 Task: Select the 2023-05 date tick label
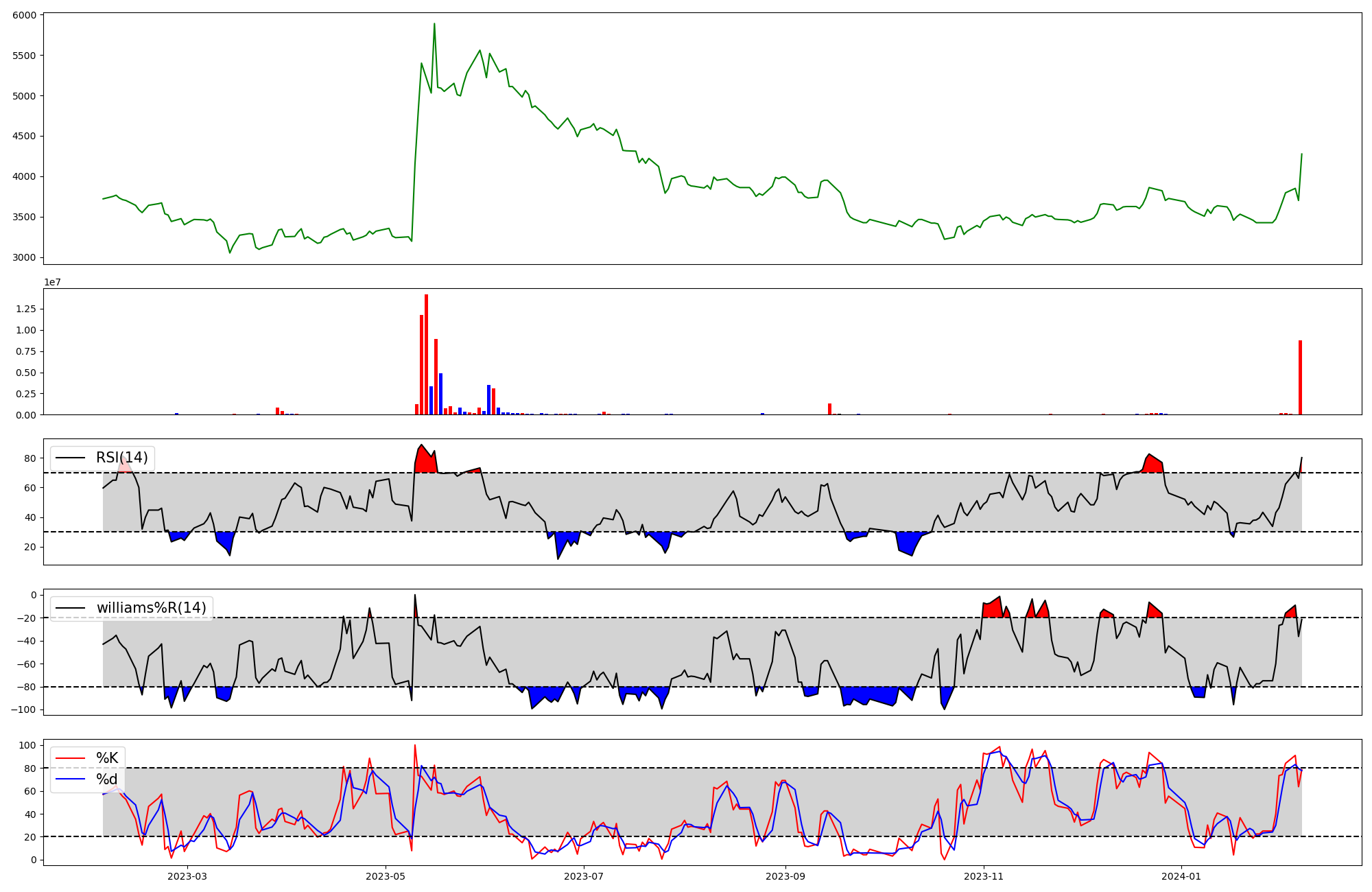click(x=386, y=876)
